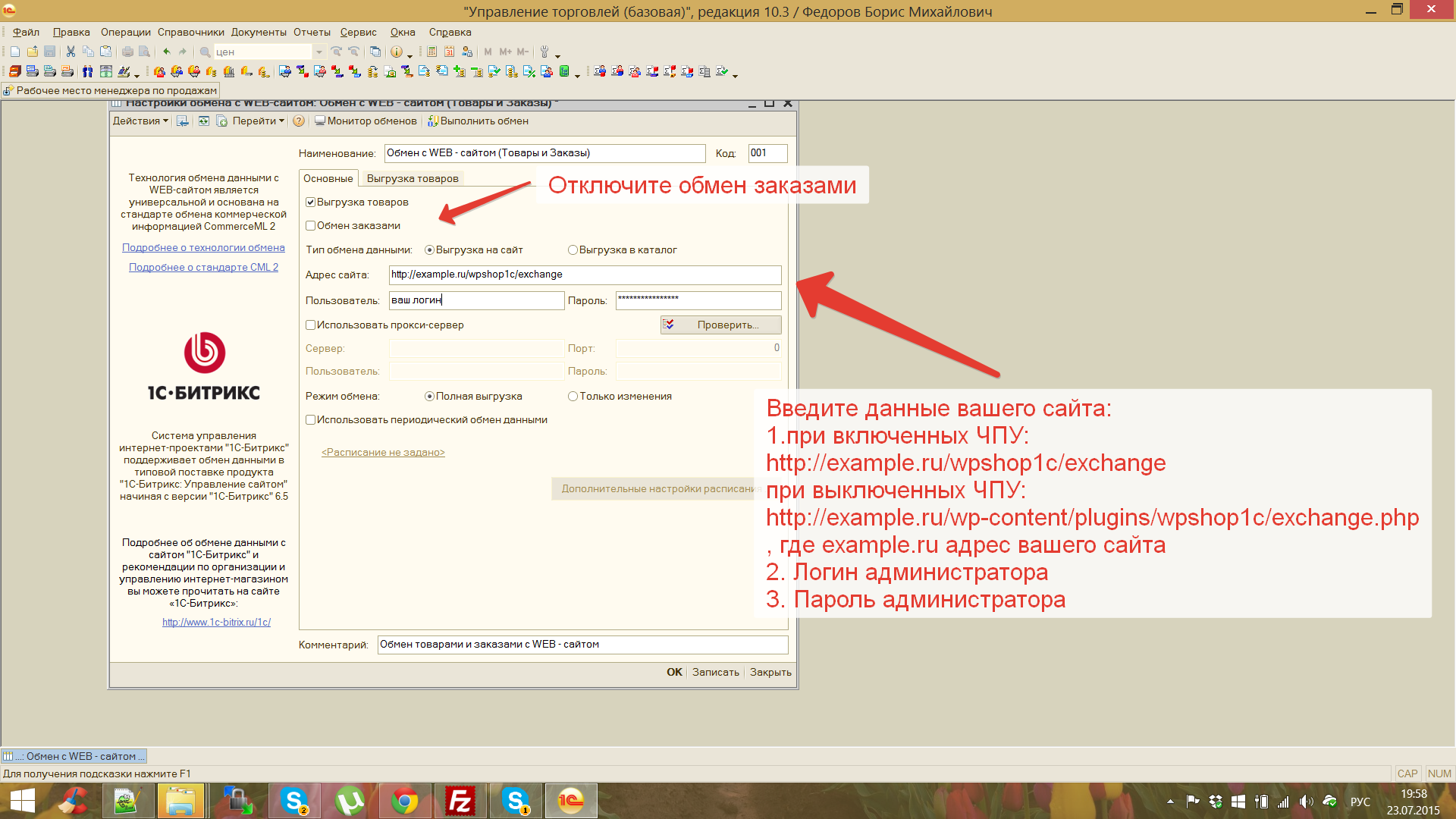The width and height of the screenshot is (1456, 819).
Task: Click Monitor обменов toolbar item
Action: tap(366, 121)
